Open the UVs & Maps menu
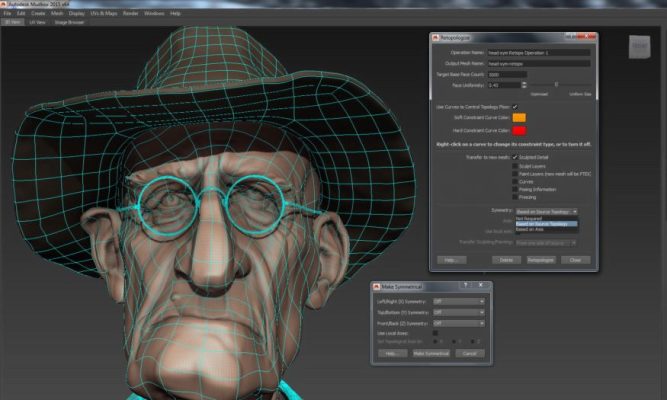The height and width of the screenshot is (400, 667). 104,13
